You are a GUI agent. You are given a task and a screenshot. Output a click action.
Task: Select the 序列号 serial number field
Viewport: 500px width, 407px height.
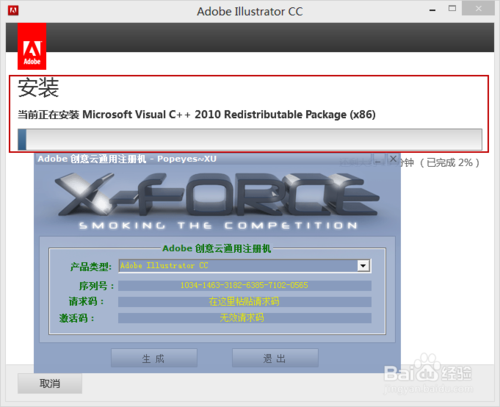(x=245, y=285)
